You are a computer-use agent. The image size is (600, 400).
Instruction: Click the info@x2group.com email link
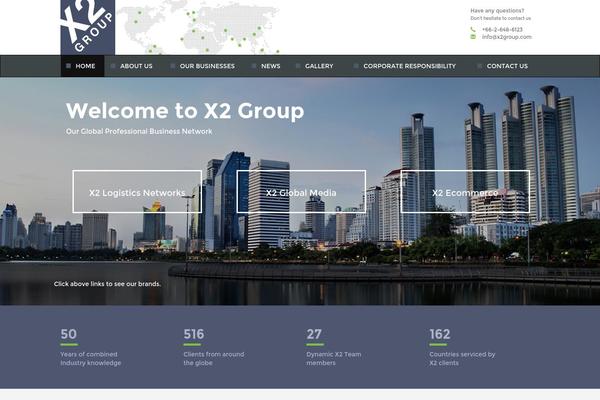tap(507, 37)
